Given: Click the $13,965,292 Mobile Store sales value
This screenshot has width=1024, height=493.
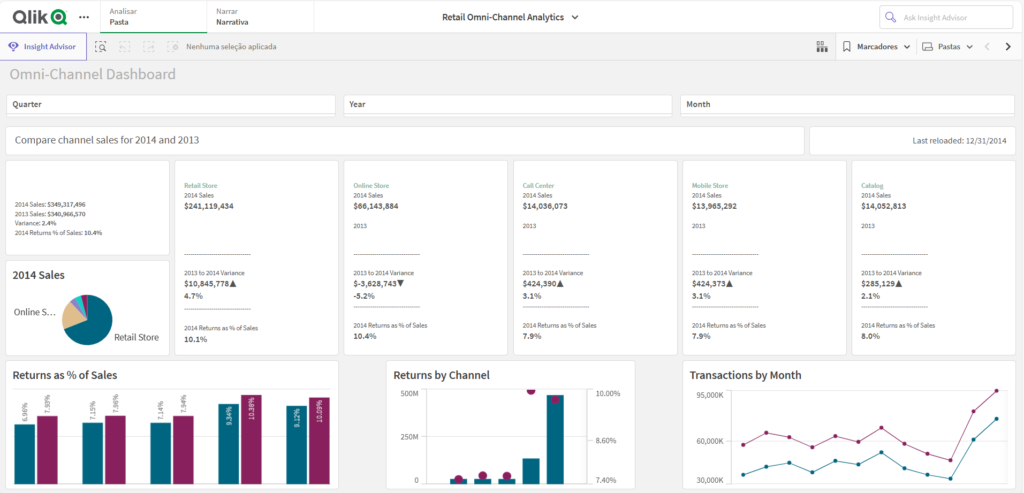Looking at the screenshot, I should [714, 206].
